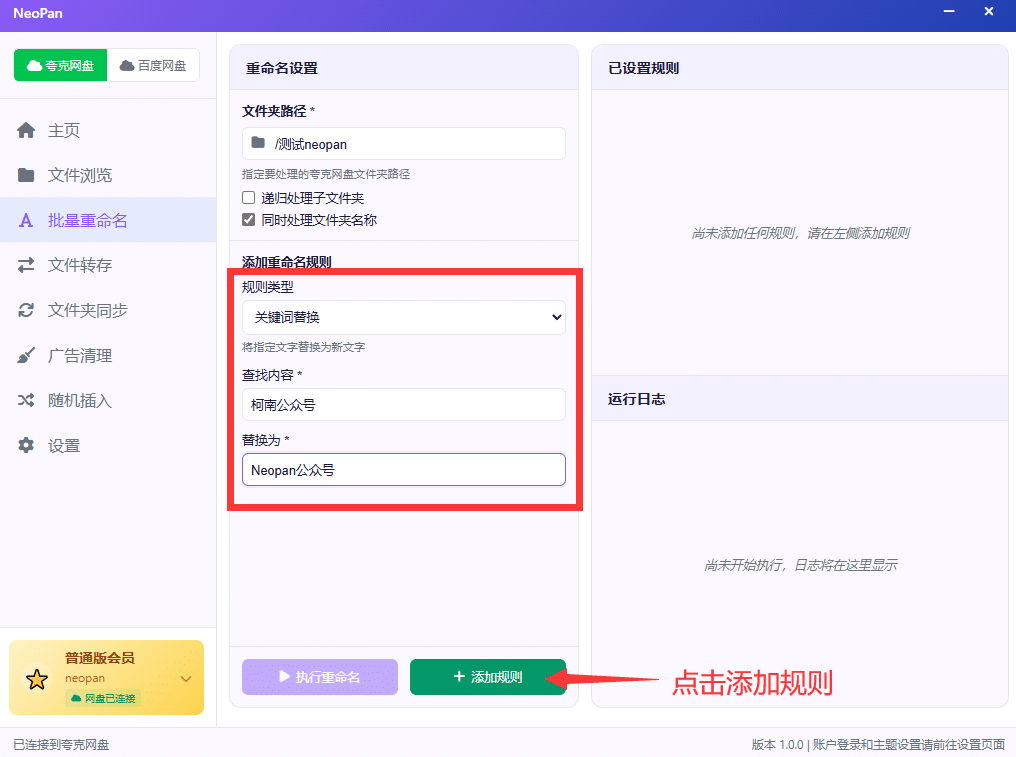The height and width of the screenshot is (757, 1016).
Task: Click the broom icon beside 广告清理
Action: click(x=26, y=355)
